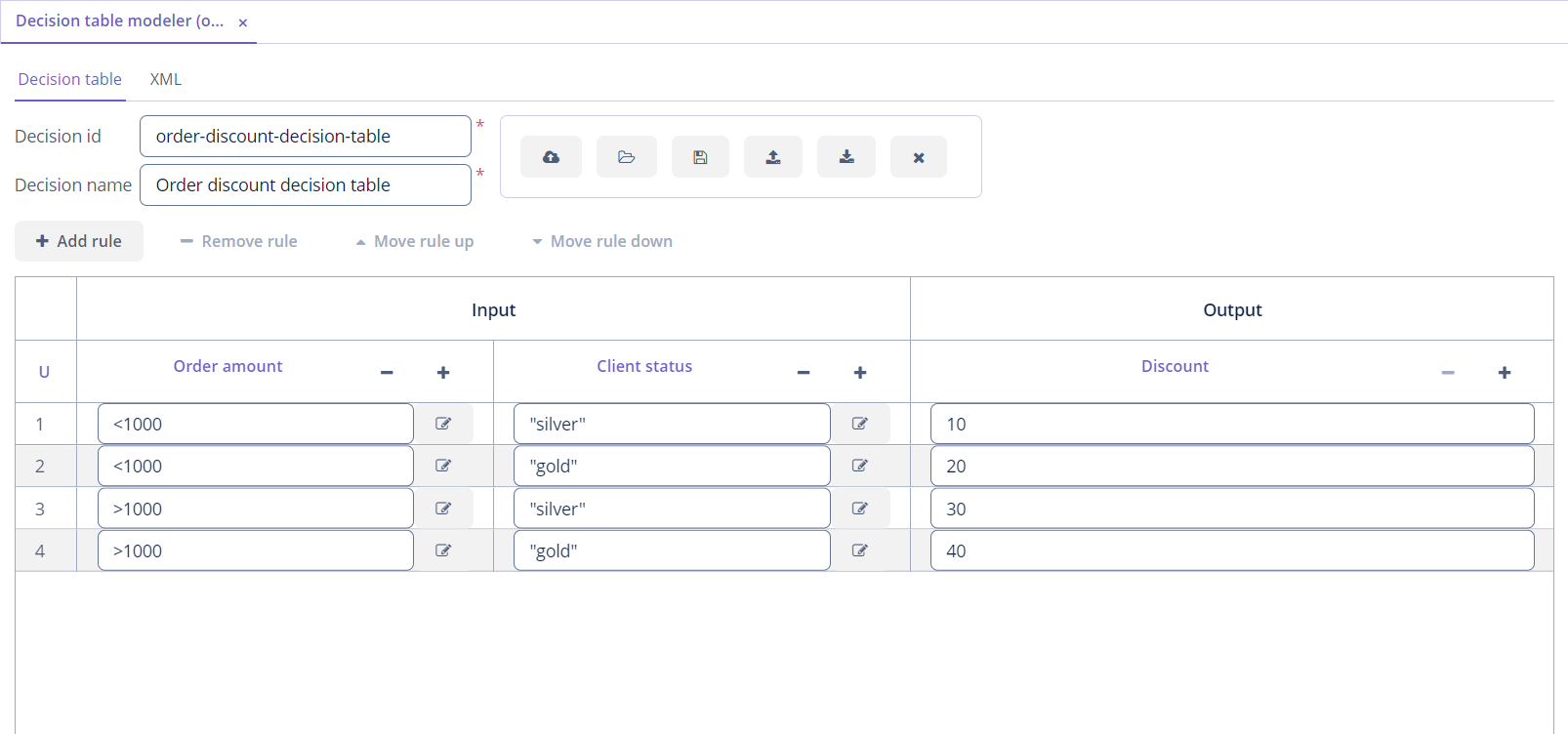Close the Decision table modeler tab
Screen dimensions: 1568x734
click(x=243, y=22)
